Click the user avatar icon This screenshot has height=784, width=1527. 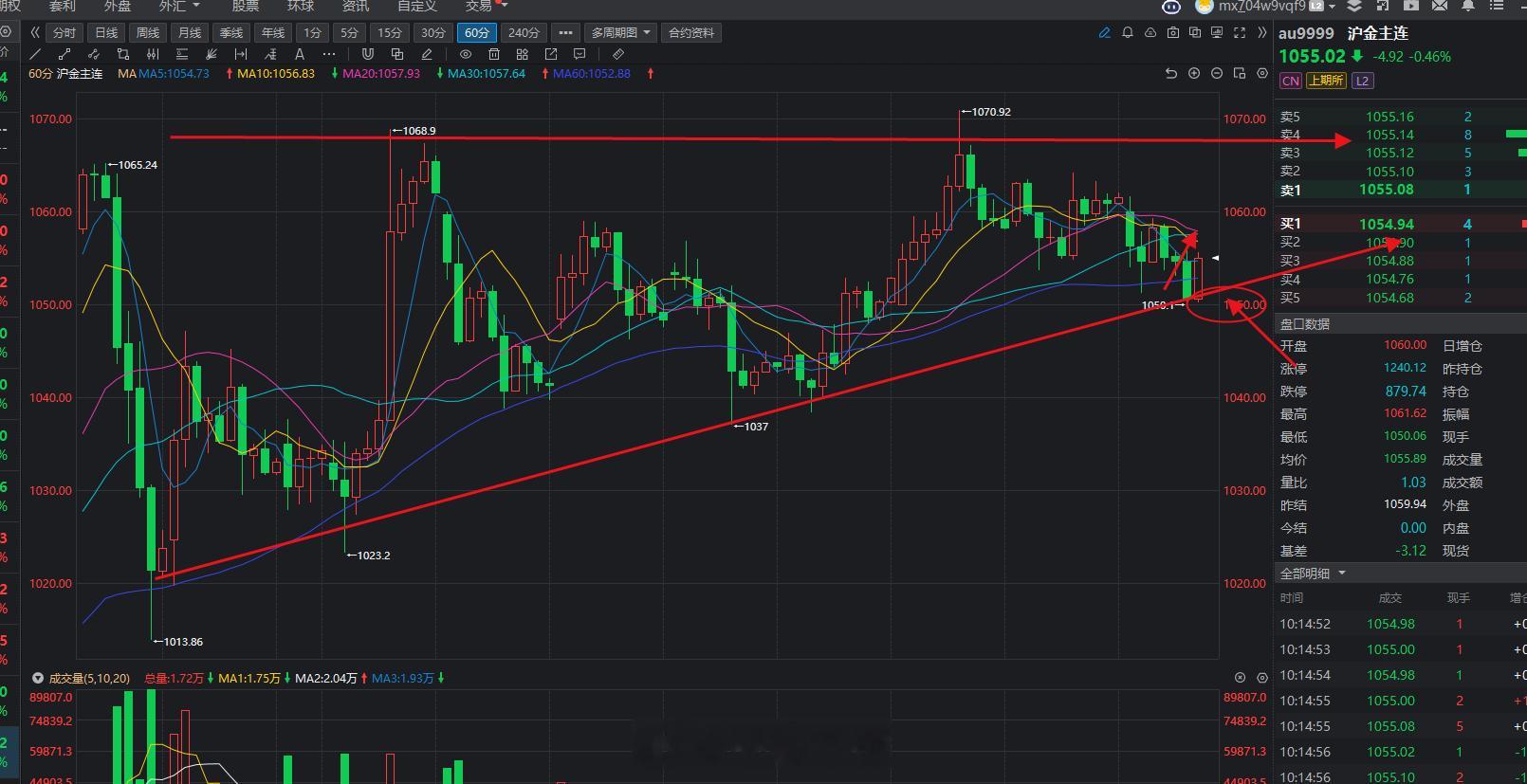tap(1205, 6)
